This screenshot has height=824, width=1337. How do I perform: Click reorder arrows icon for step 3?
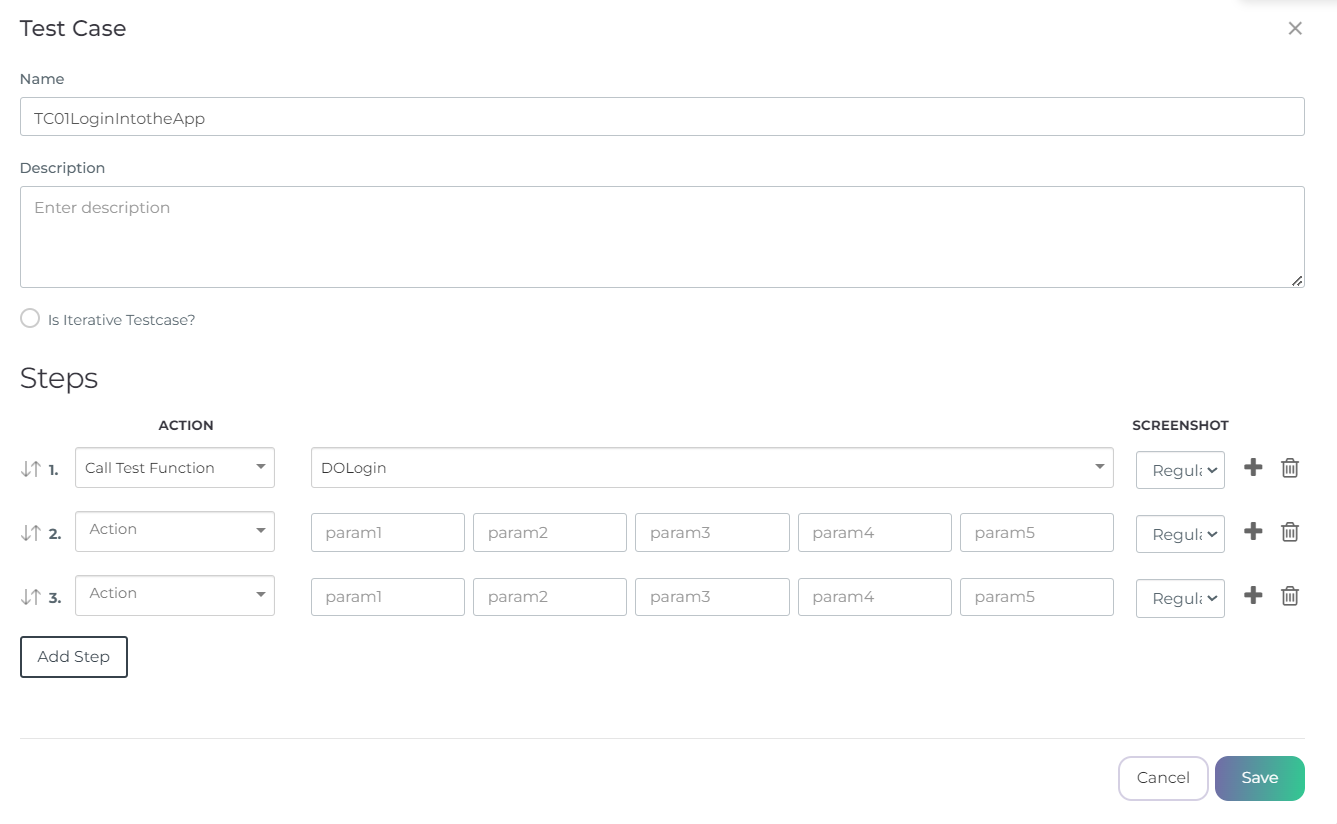30,597
